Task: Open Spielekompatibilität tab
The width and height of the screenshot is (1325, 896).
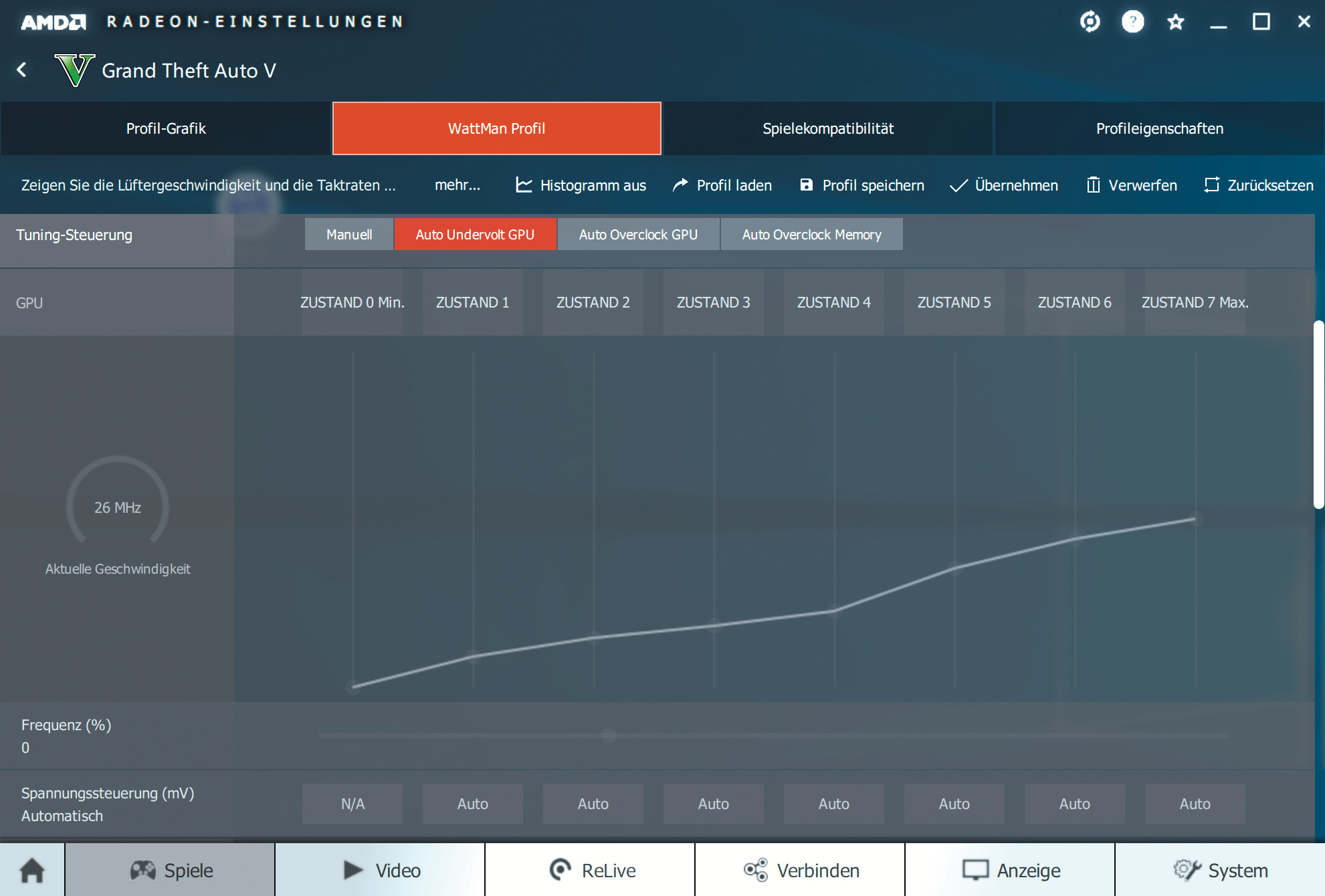Action: coord(828,128)
